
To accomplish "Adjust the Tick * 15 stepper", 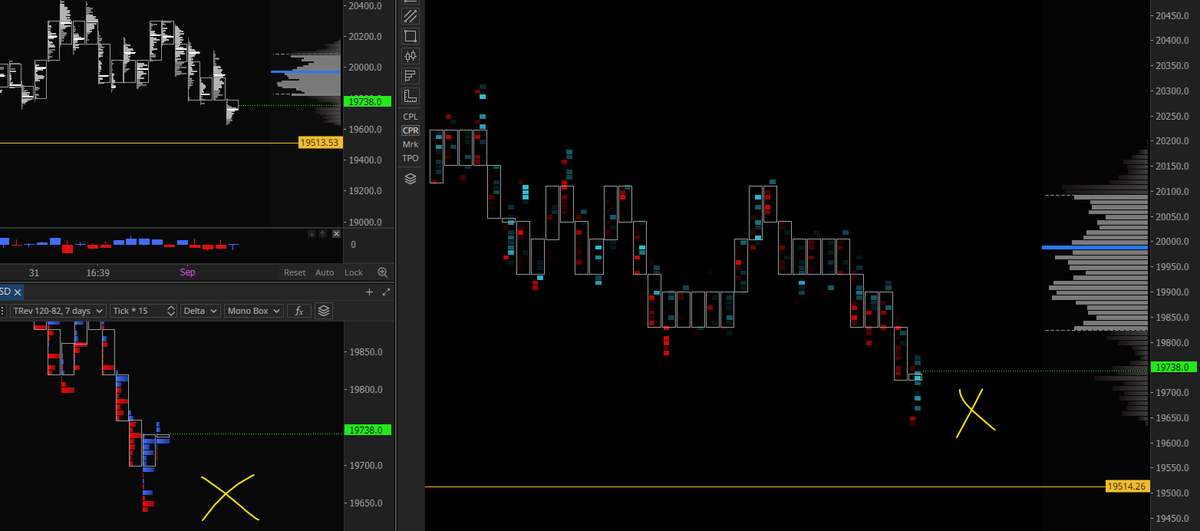I will [171, 311].
